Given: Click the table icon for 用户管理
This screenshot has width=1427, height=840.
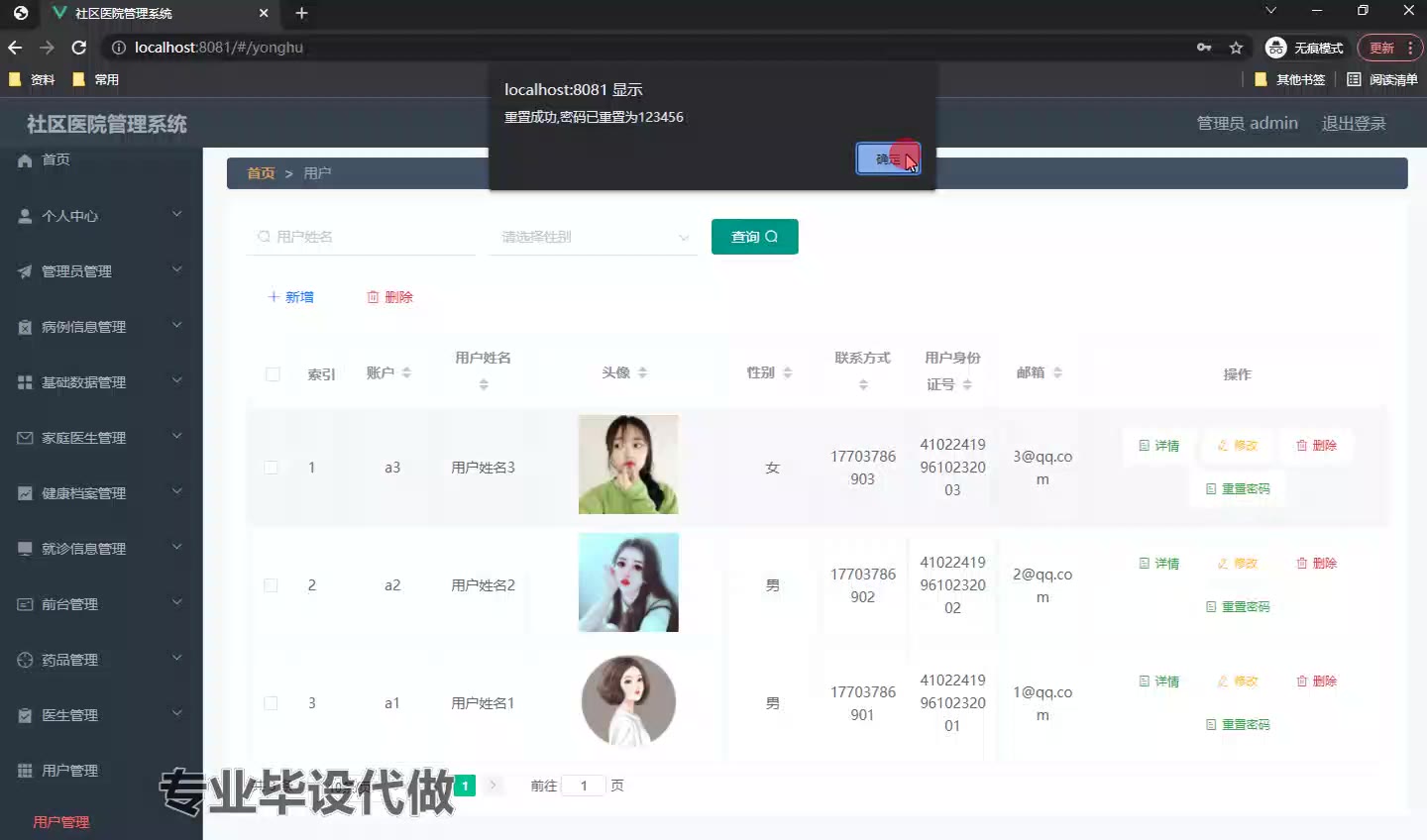Looking at the screenshot, I should point(25,771).
